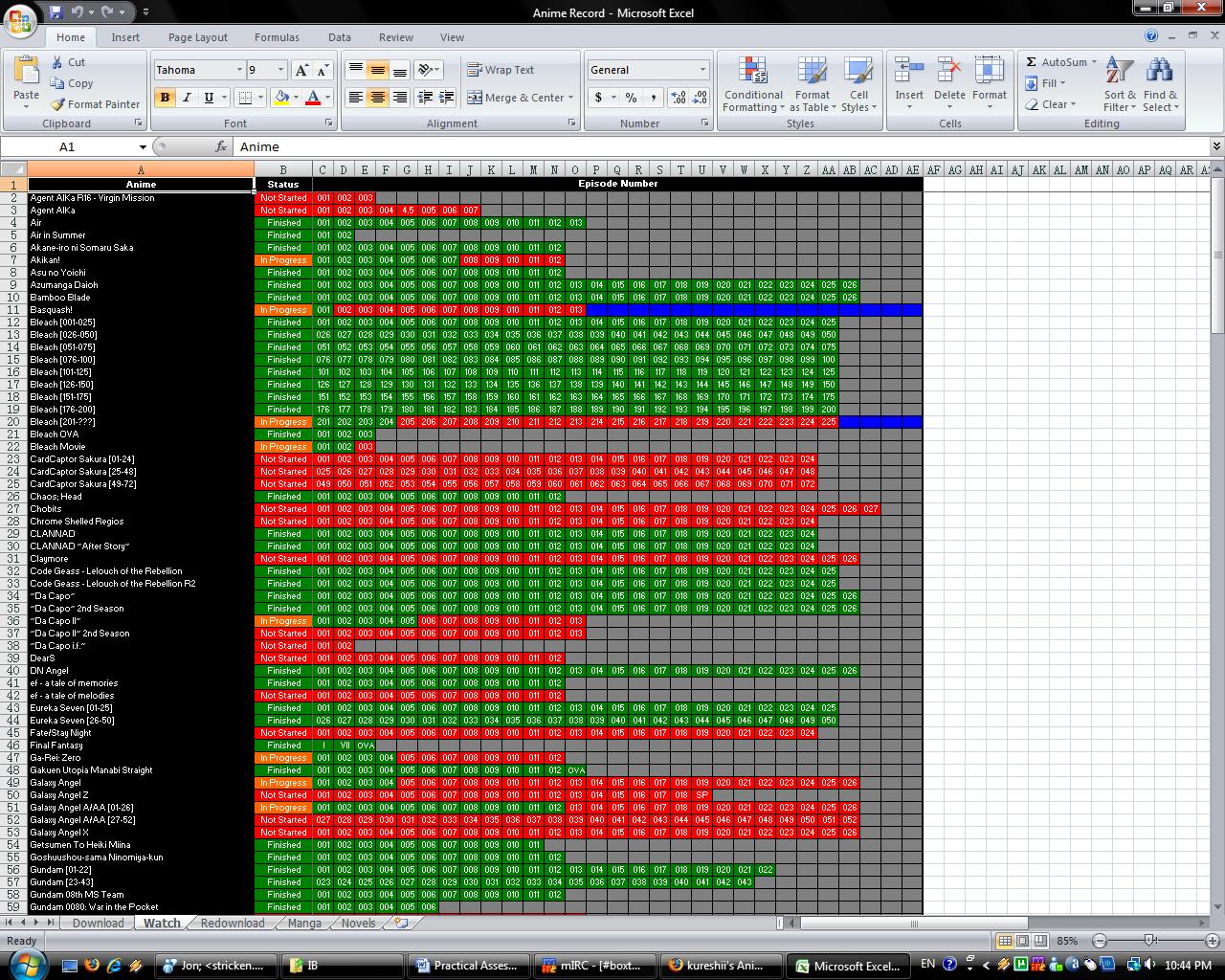Toggle Wrap Text for the cell
This screenshot has width=1225, height=980.
[501, 70]
